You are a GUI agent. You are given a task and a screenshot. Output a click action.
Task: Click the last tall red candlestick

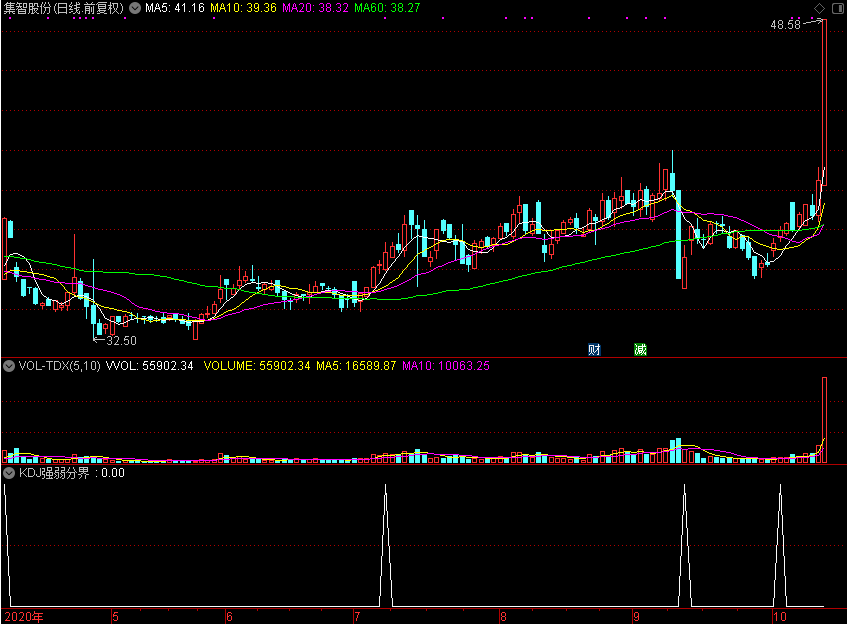824,103
